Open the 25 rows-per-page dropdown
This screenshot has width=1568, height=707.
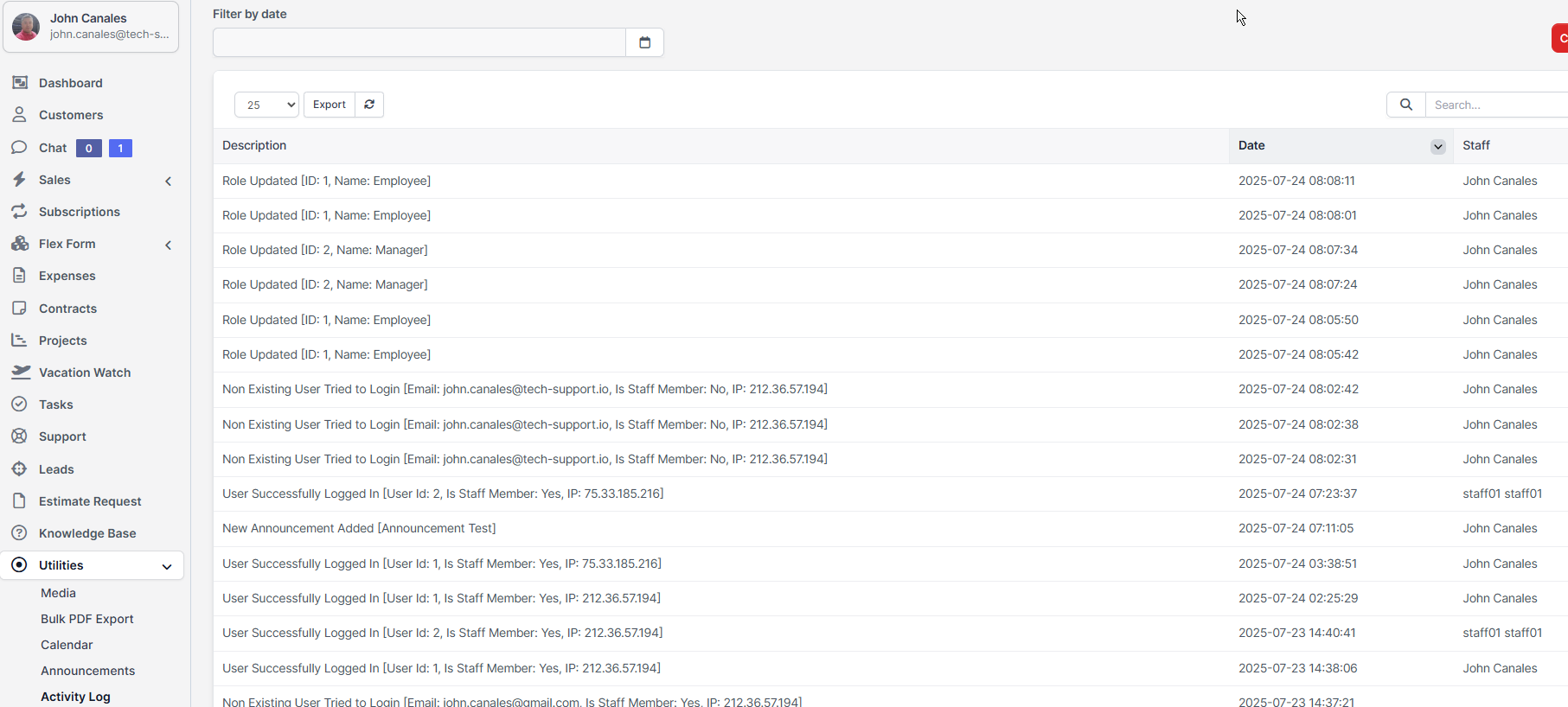click(266, 105)
